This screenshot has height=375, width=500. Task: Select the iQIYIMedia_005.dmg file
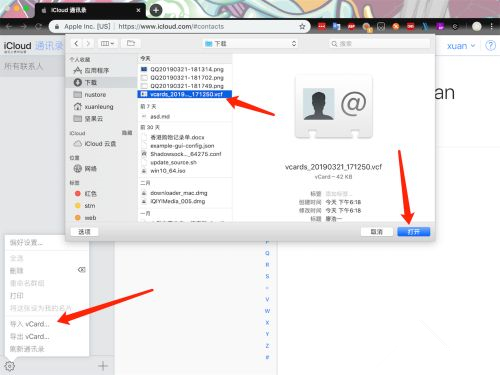[x=185, y=201]
